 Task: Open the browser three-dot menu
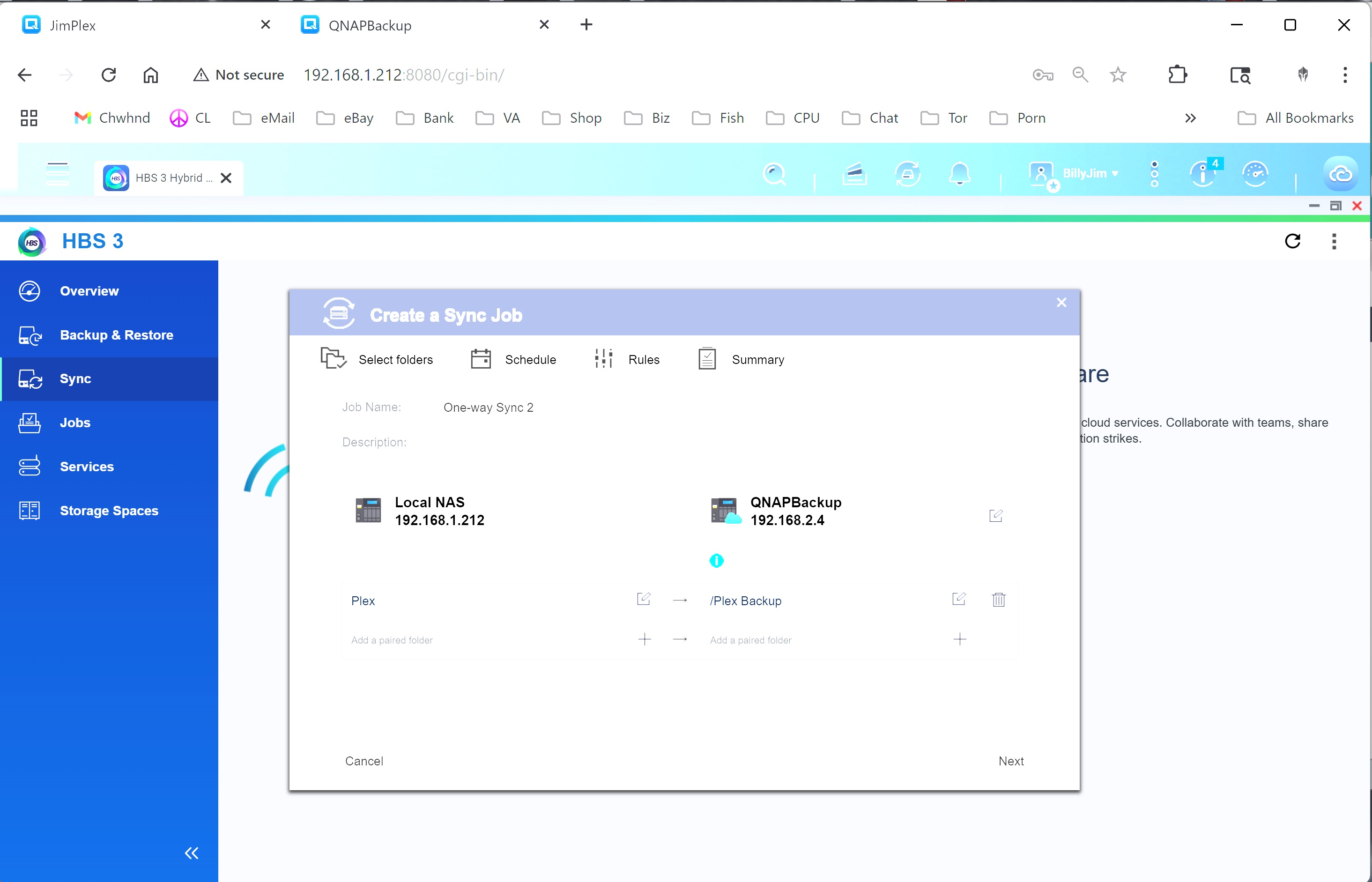pos(1344,75)
